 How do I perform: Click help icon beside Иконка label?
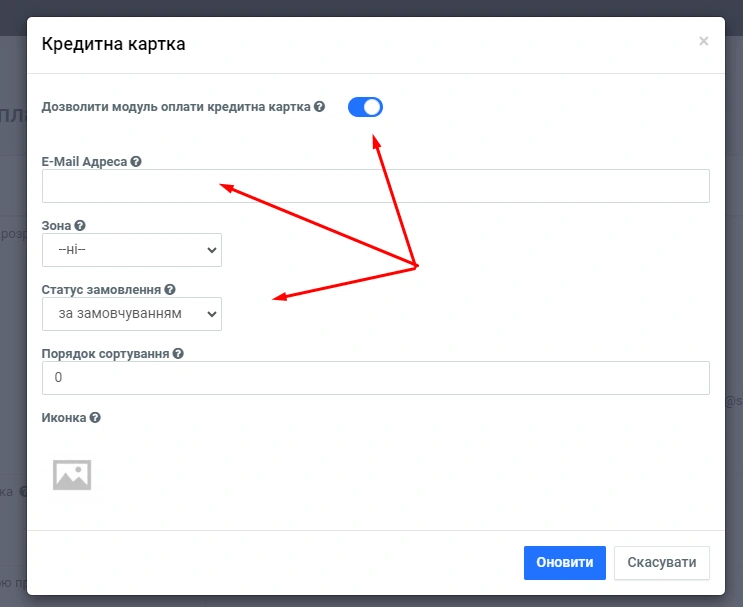point(95,418)
